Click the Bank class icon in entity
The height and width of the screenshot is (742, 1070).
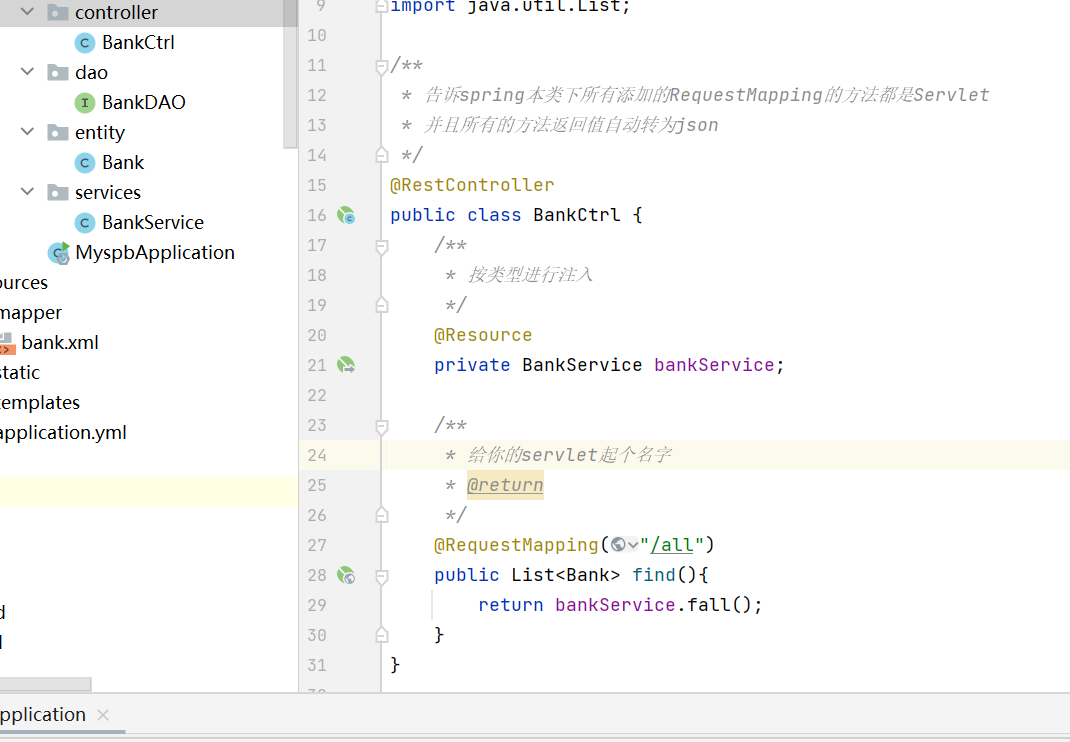[85, 163]
